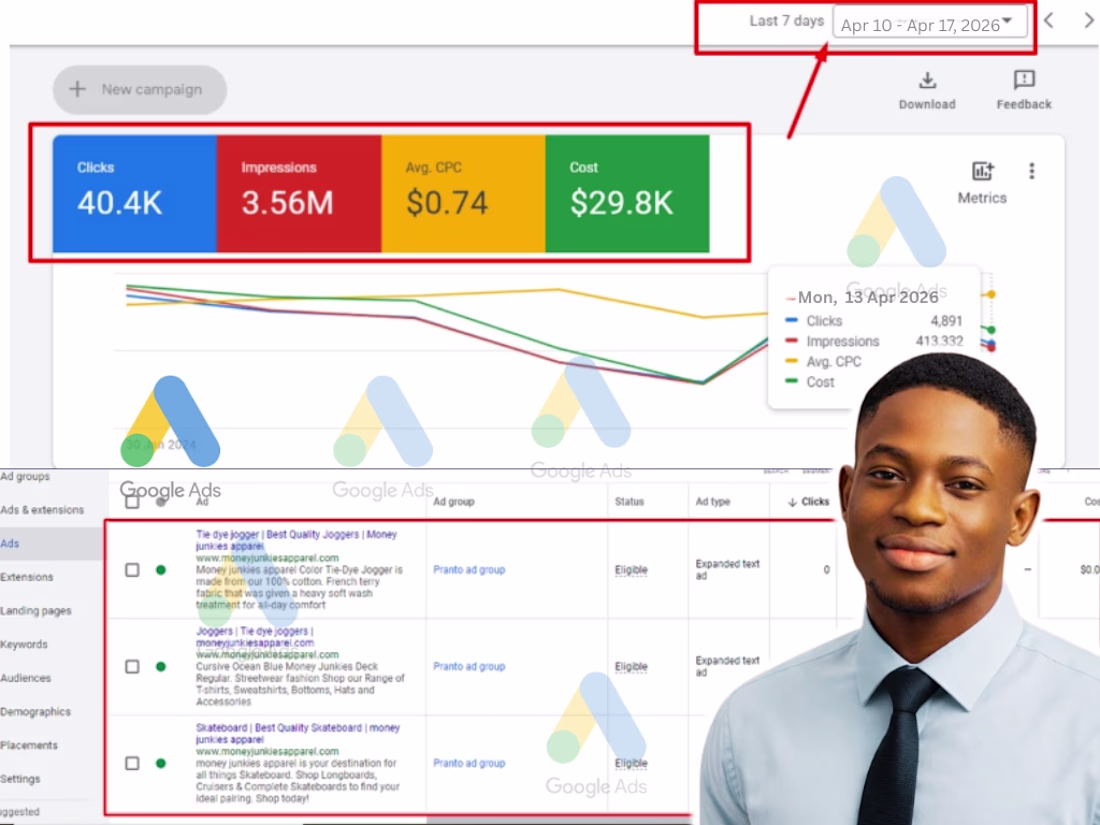Select the red Impressions metric tile
Viewport: 1100px width, 825px height.
[x=299, y=194]
